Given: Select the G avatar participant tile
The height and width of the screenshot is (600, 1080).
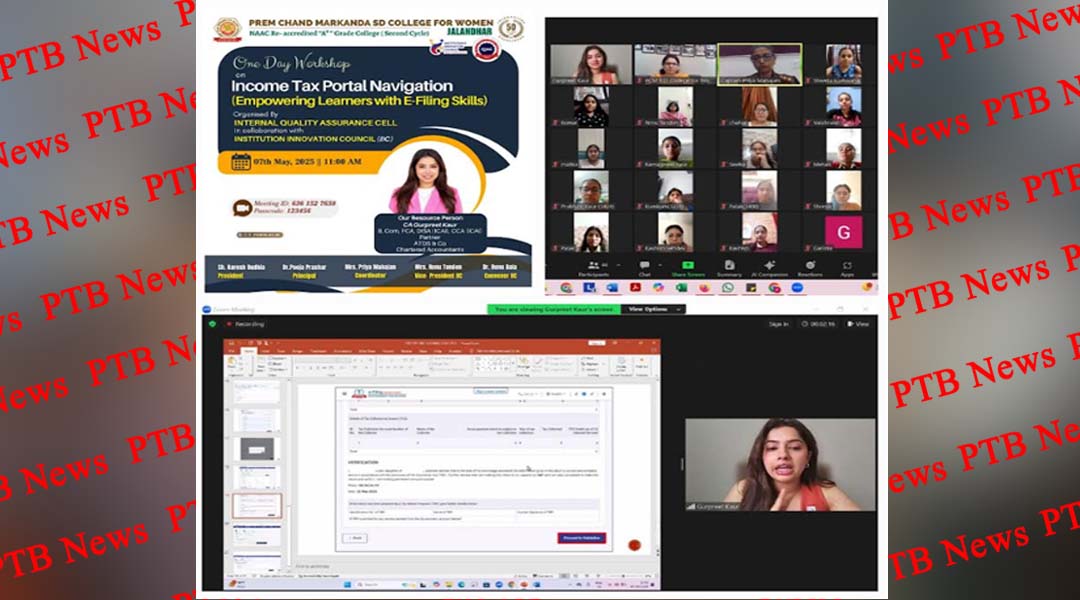Looking at the screenshot, I should coord(843,233).
